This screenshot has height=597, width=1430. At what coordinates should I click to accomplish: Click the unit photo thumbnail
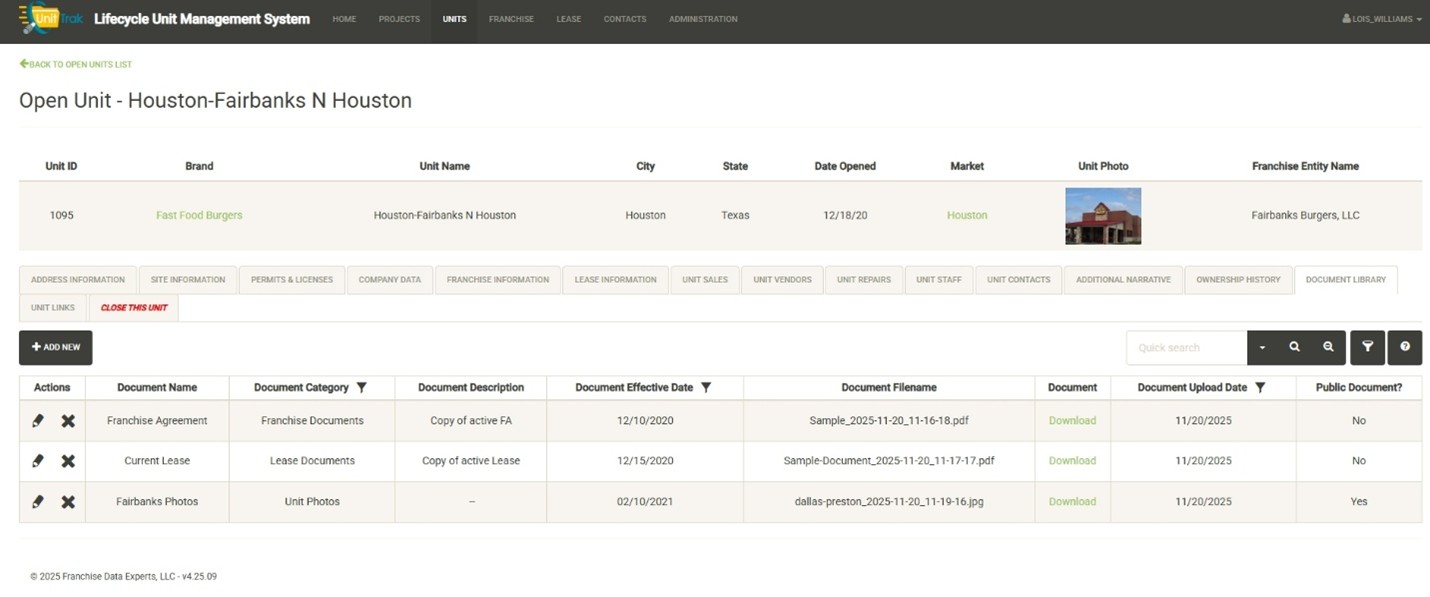[1103, 216]
